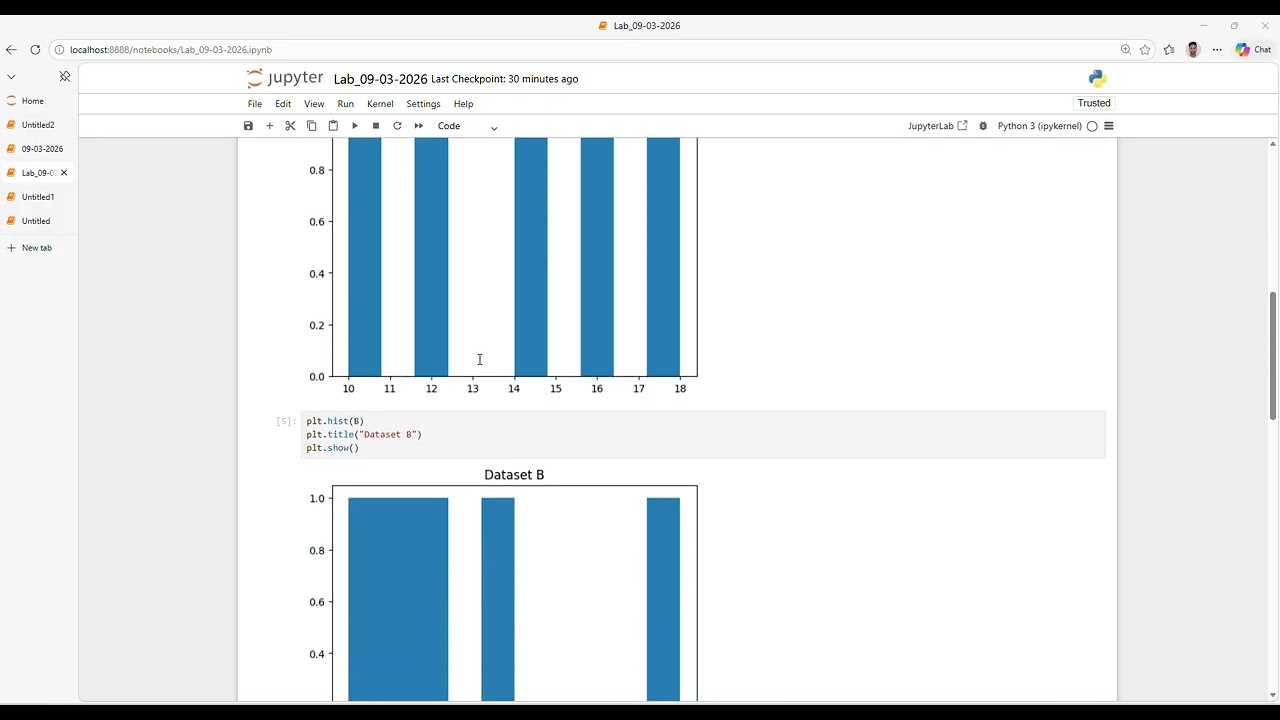Save the notebook with the floppy icon
Image resolution: width=1280 pixels, height=720 pixels.
248,126
